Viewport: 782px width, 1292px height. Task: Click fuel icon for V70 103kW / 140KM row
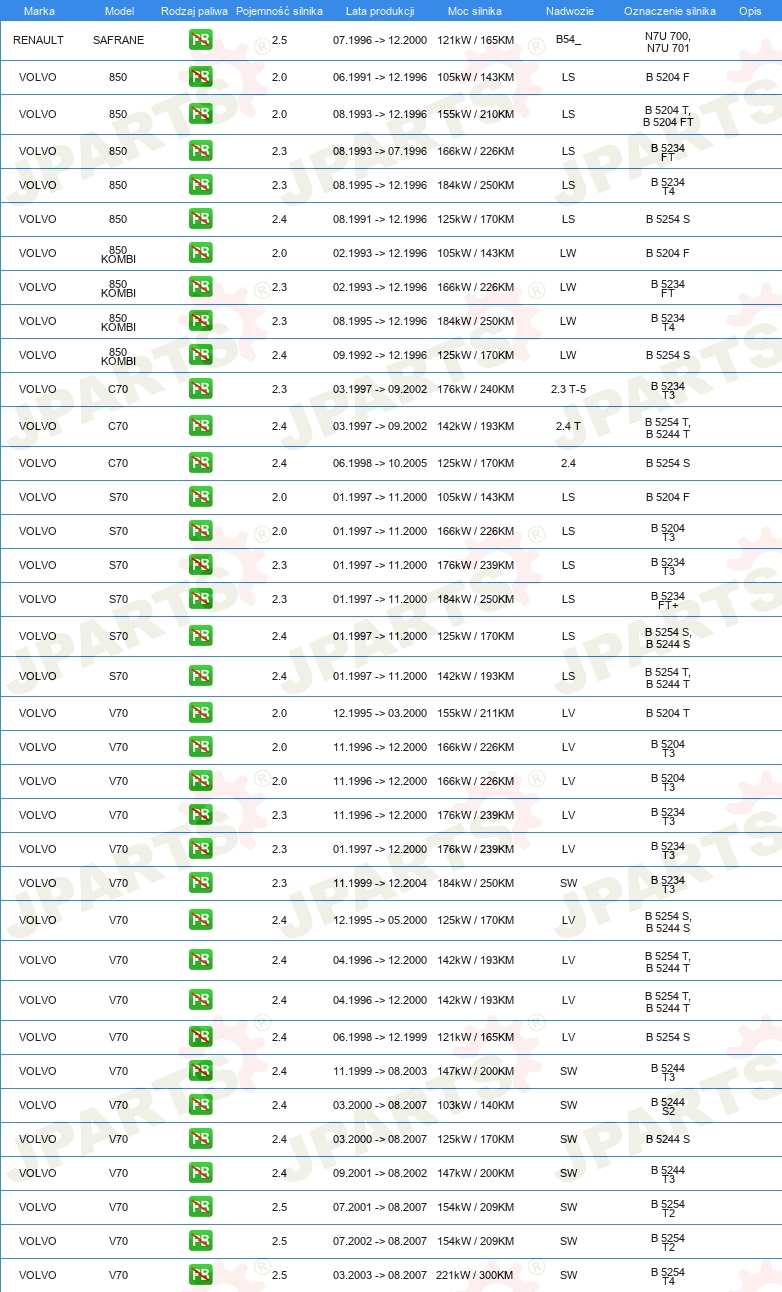200,1105
